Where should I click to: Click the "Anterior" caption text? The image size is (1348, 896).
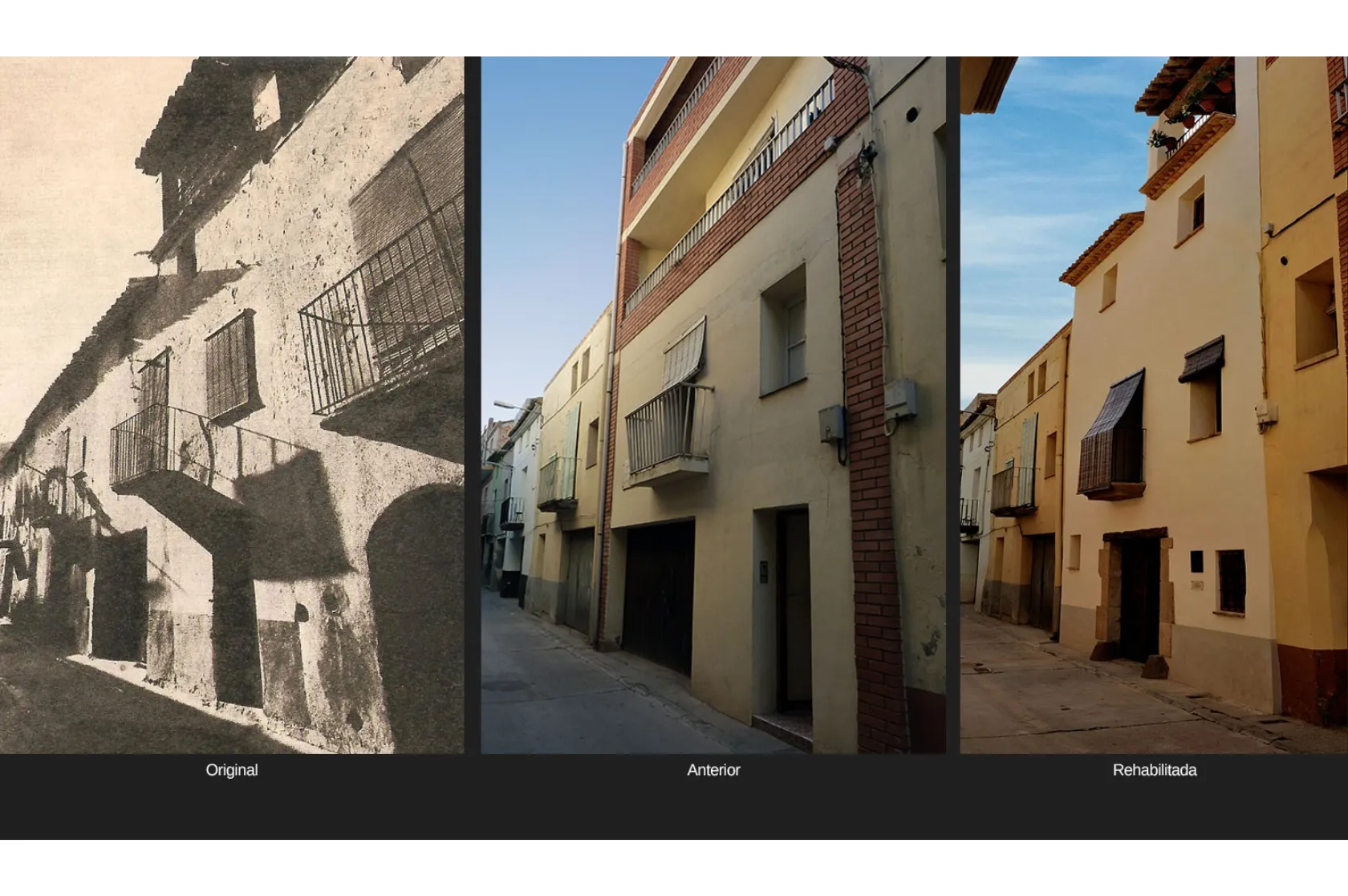(713, 770)
